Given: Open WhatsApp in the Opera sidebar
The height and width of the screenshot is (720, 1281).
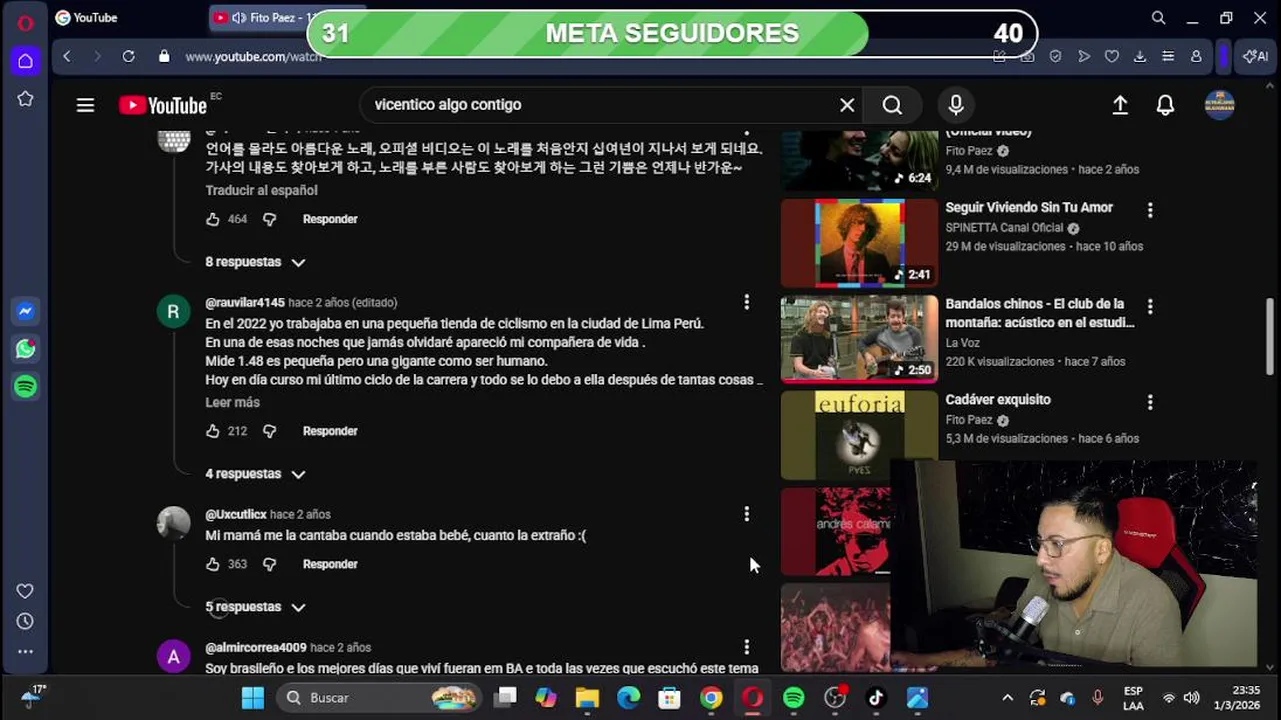Looking at the screenshot, I should 26,349.
